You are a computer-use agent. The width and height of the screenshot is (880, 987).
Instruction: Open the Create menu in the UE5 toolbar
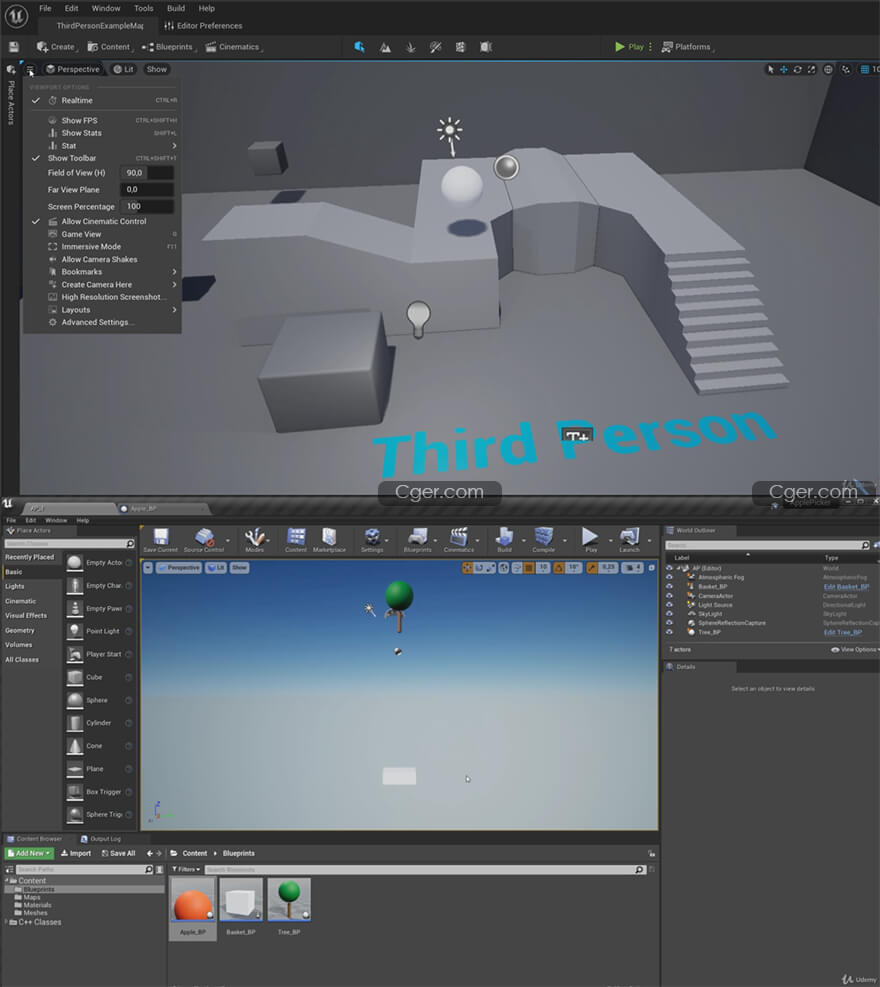click(56, 47)
